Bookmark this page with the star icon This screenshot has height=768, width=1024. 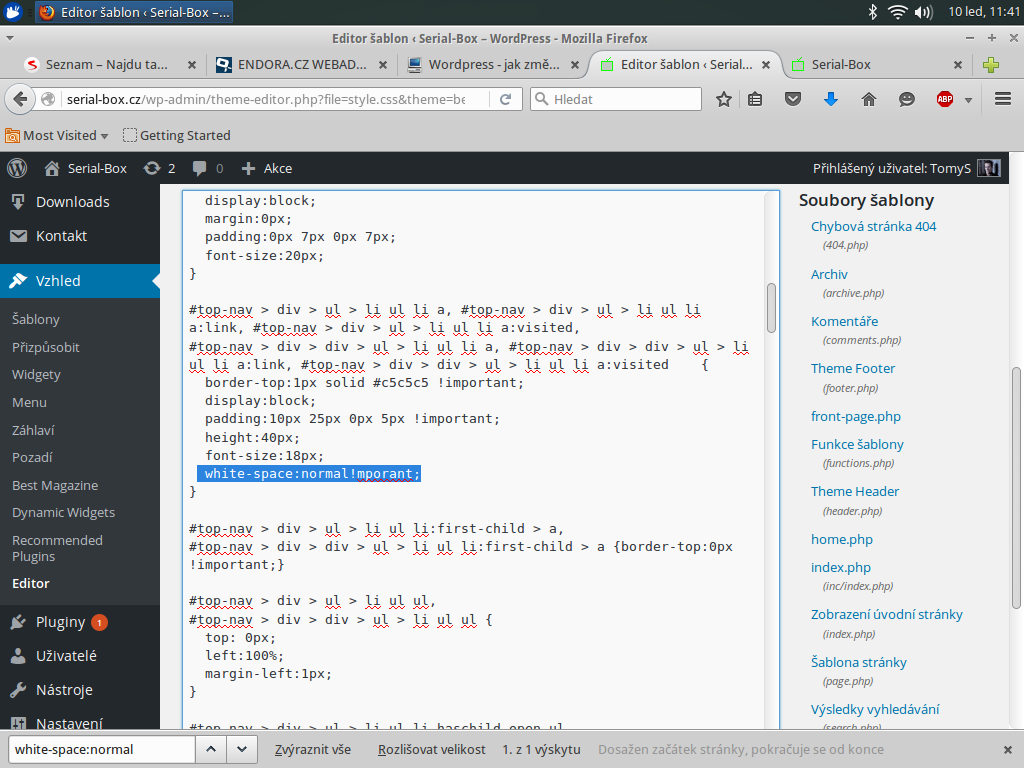(x=724, y=99)
